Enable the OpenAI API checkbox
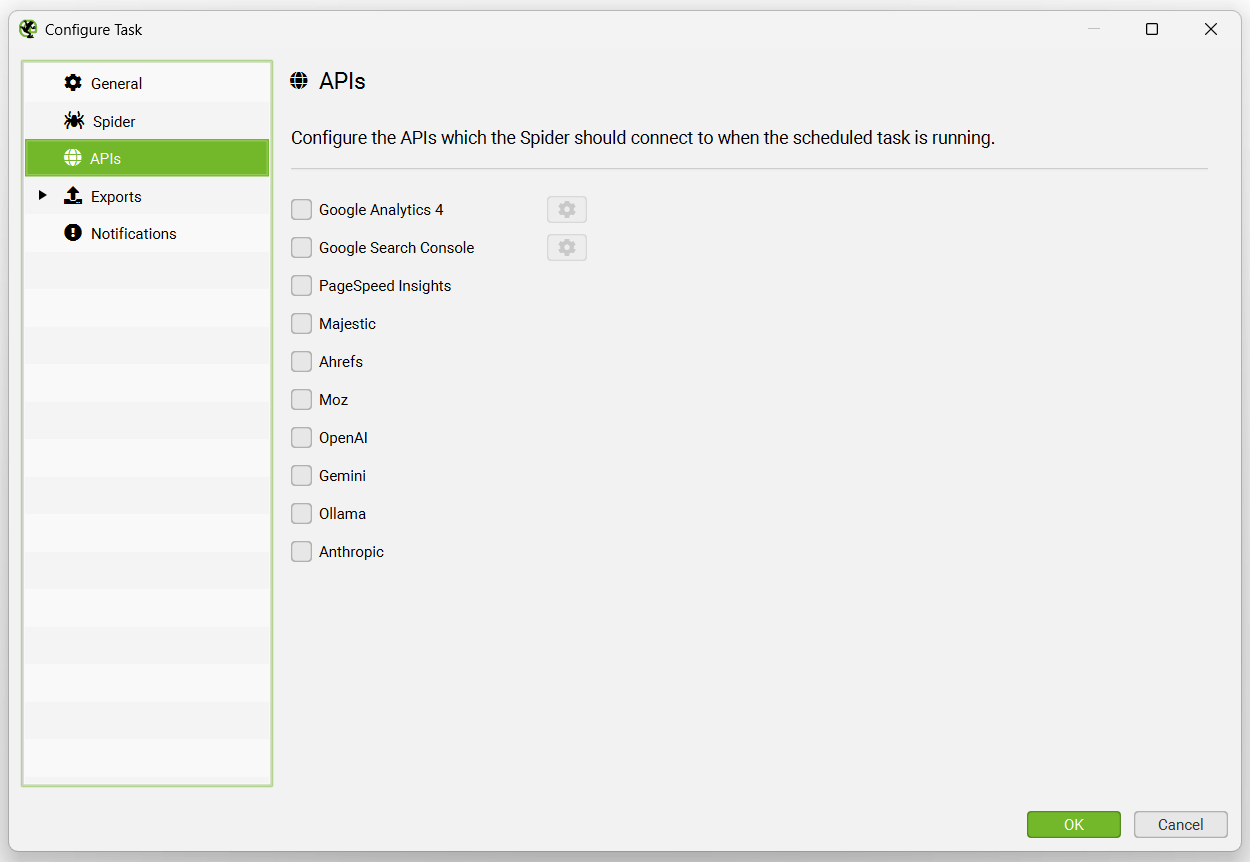The image size is (1250, 862). [x=301, y=437]
